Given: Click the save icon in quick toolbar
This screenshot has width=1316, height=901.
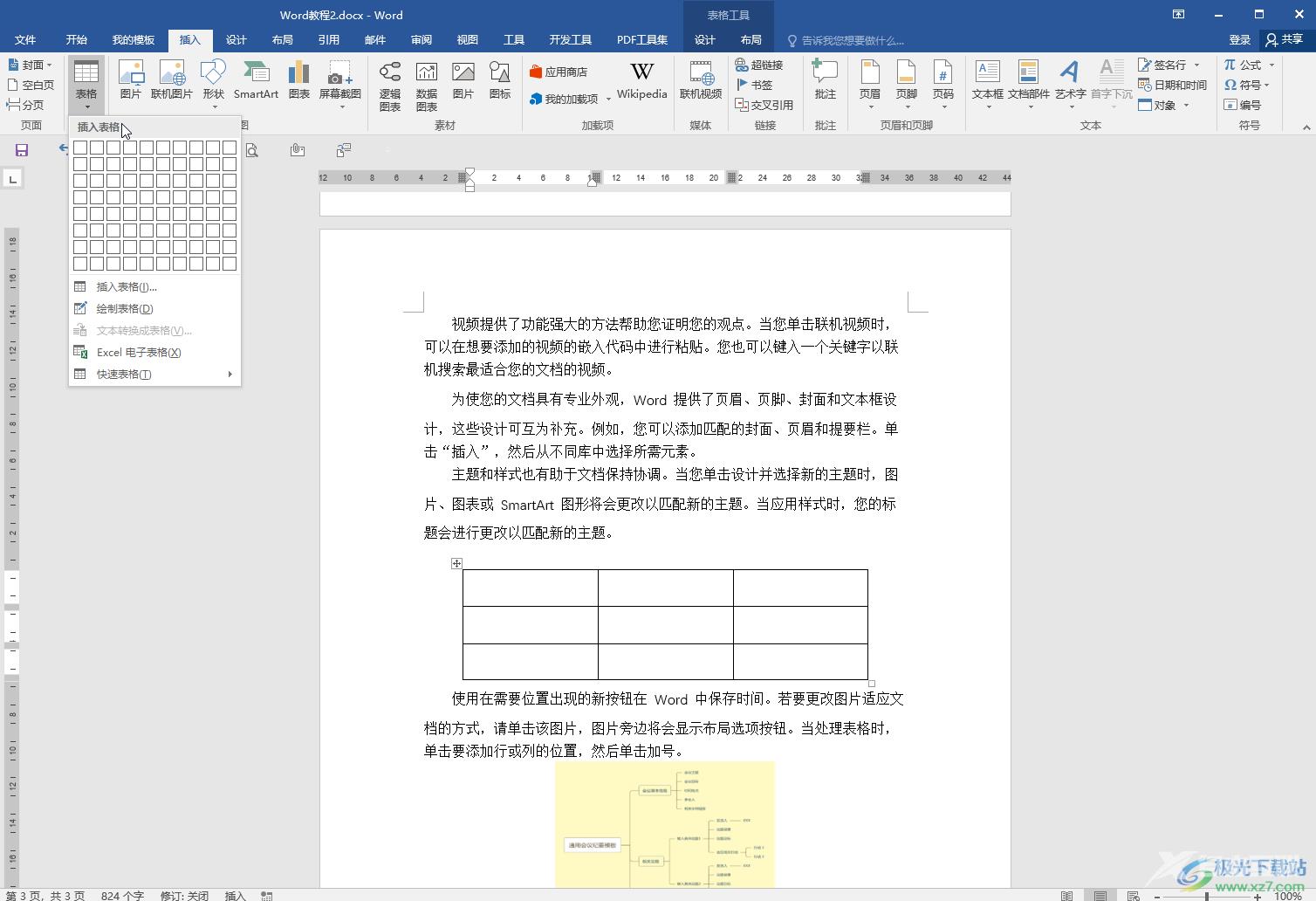Looking at the screenshot, I should tap(22, 150).
